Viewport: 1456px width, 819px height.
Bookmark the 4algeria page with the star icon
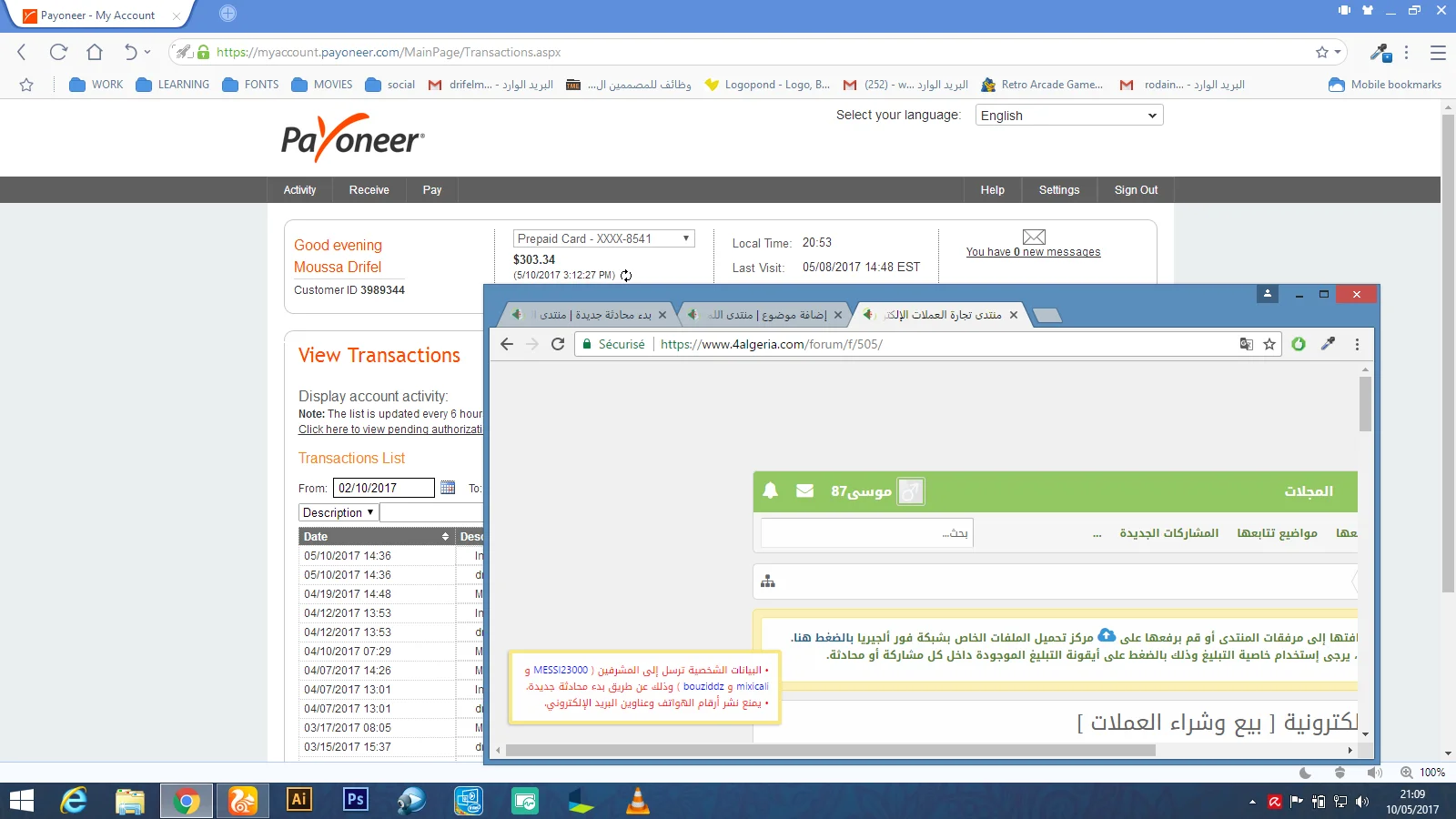(1269, 344)
